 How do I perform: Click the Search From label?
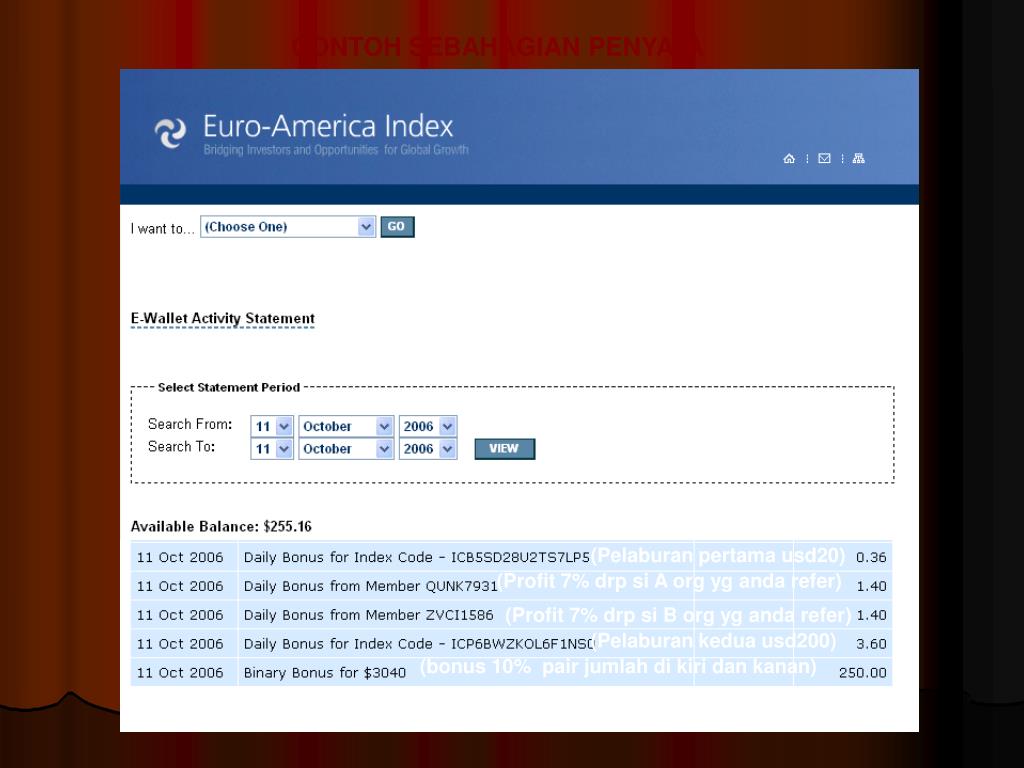point(190,424)
